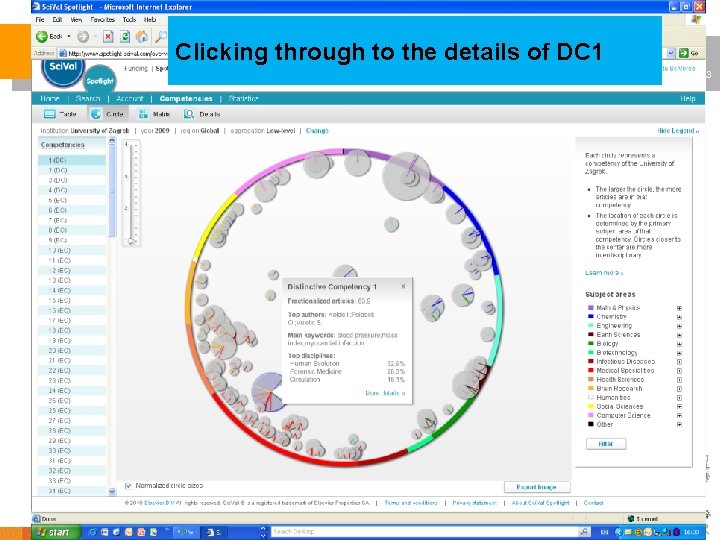Click the About SciVal Spotlight link
The height and width of the screenshot is (540, 720).
click(540, 503)
